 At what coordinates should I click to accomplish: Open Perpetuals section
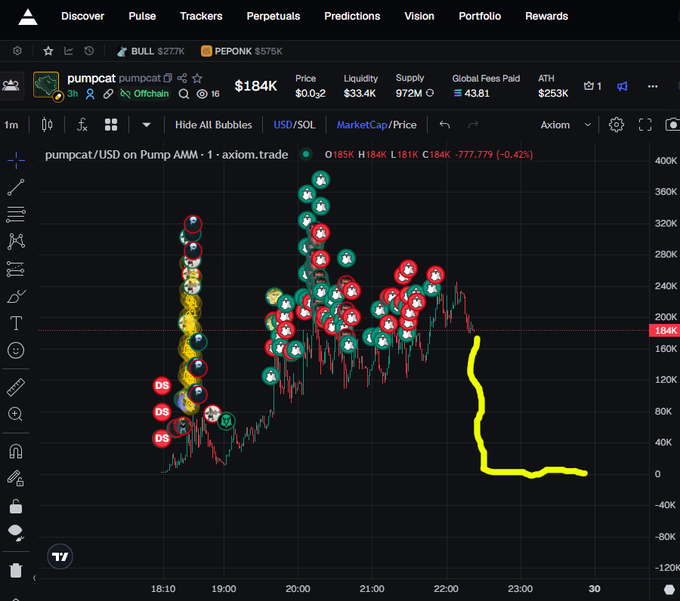tap(273, 16)
